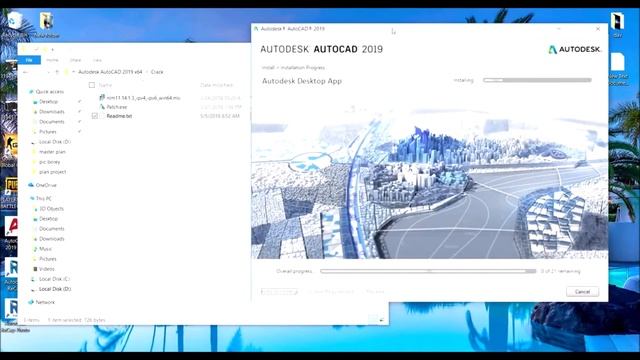Click the Patch.exe file icon

pos(102,107)
